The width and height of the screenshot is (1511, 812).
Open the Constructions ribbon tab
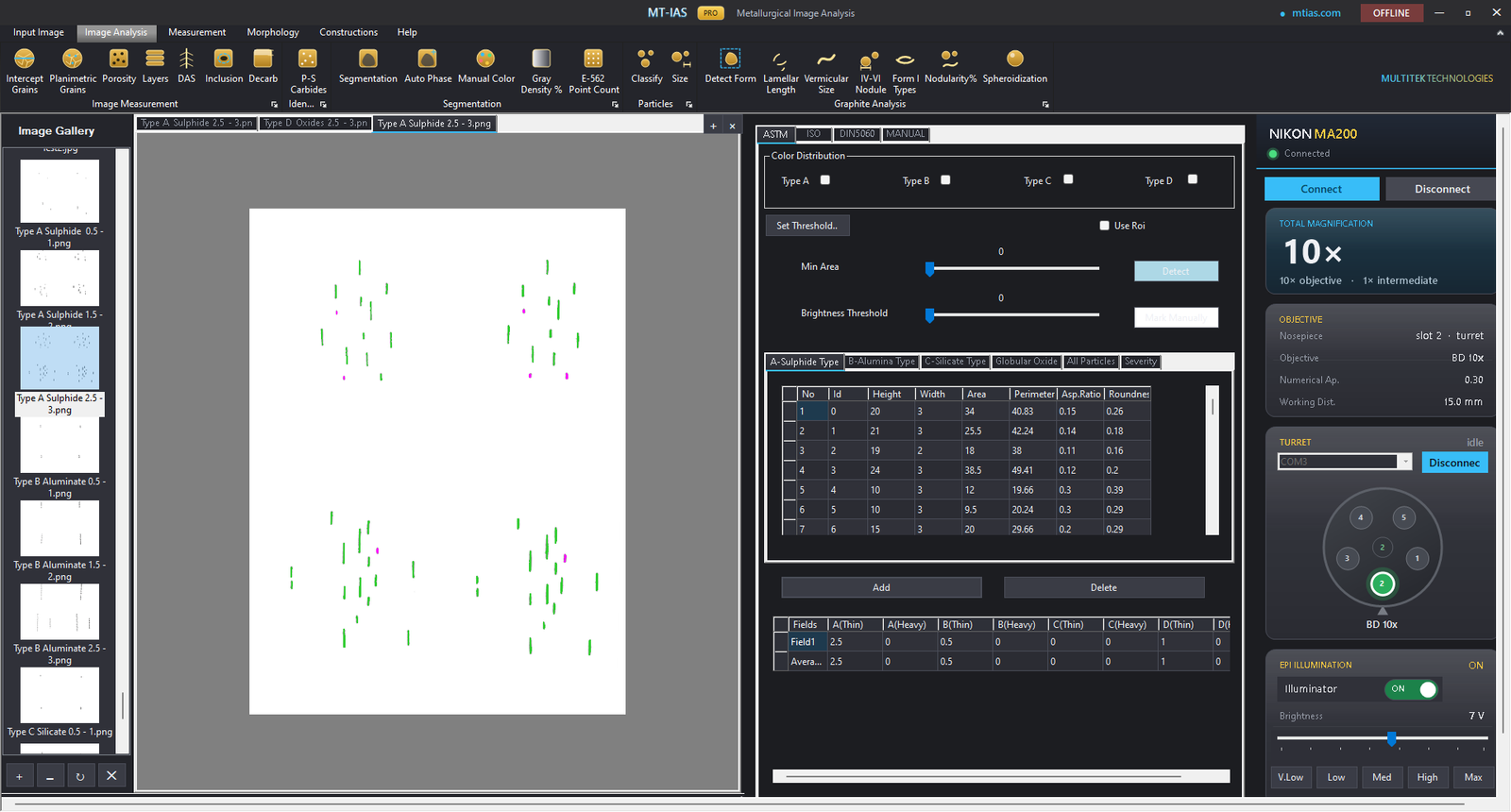pyautogui.click(x=348, y=32)
